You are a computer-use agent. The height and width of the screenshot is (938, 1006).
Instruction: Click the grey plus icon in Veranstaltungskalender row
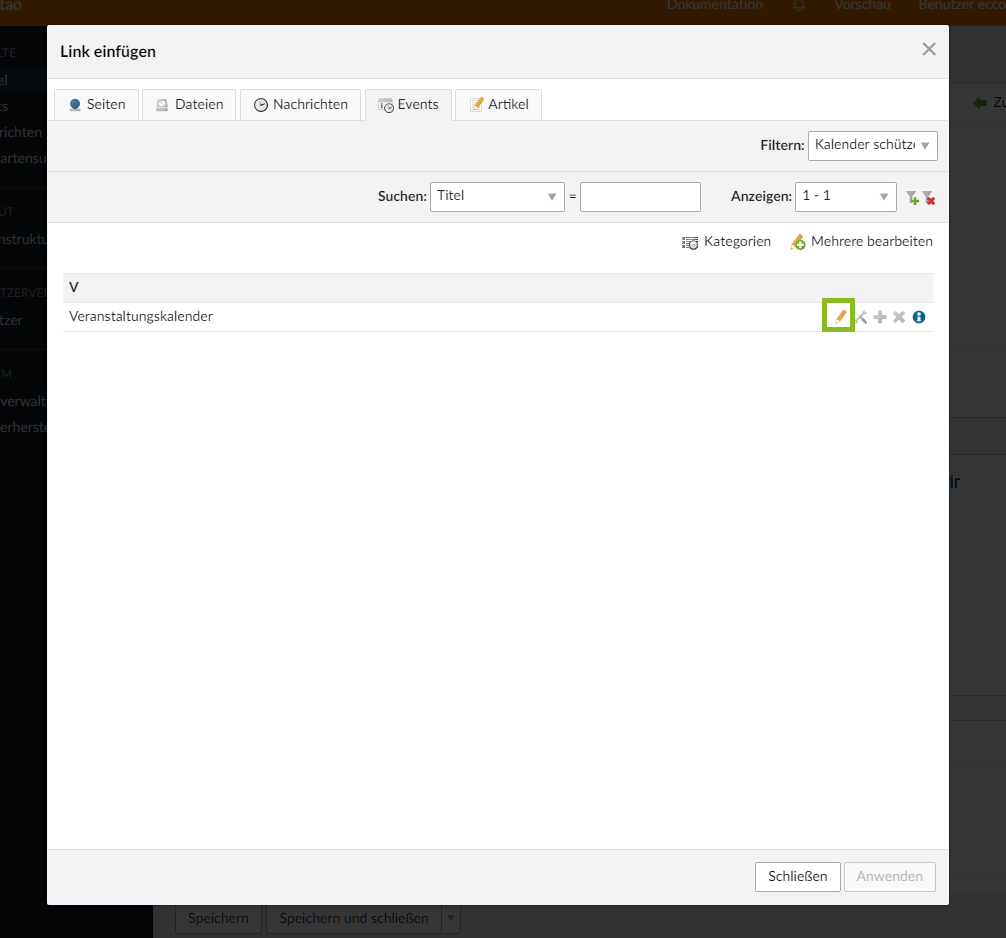coord(880,317)
